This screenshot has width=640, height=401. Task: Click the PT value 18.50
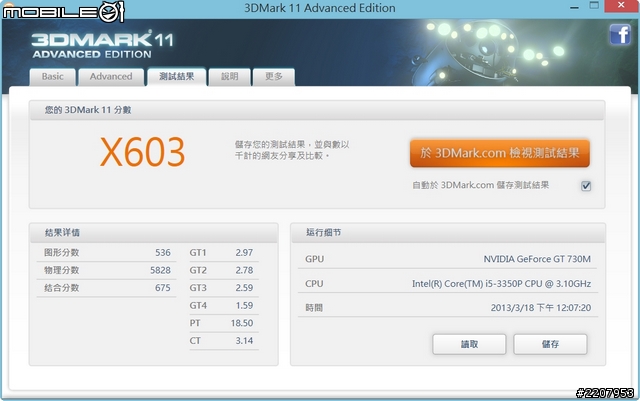point(242,323)
